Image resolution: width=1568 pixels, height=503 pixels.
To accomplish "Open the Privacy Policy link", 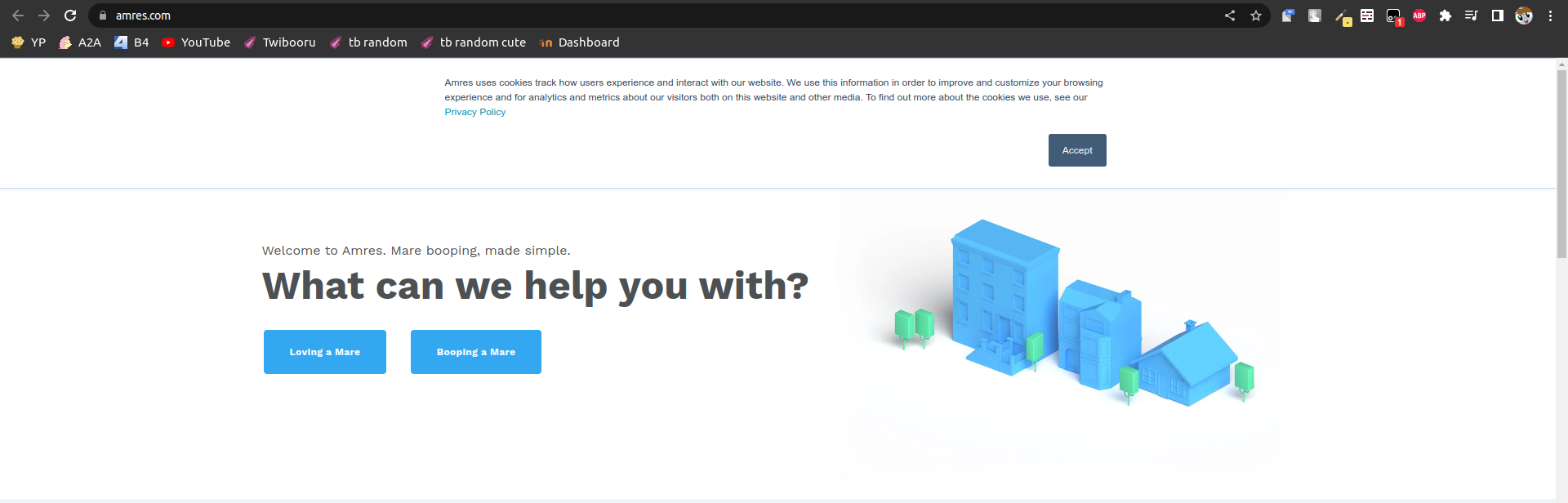I will tap(474, 112).
